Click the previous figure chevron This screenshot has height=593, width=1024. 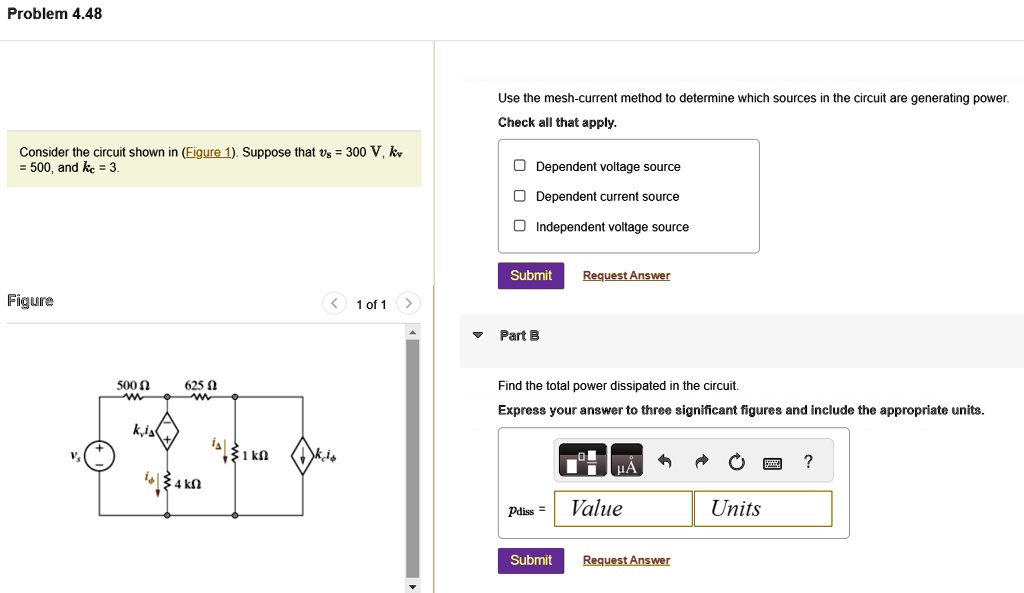pos(333,303)
